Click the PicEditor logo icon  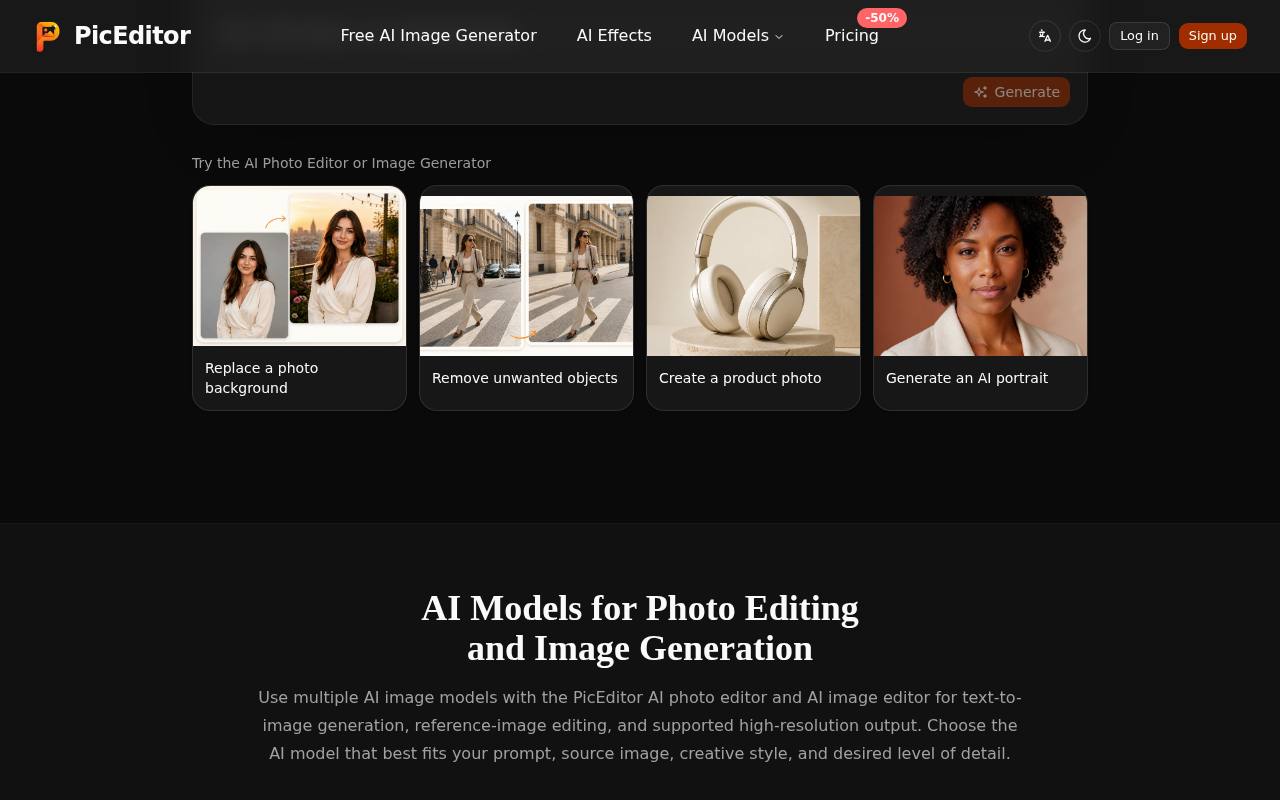pos(47,36)
